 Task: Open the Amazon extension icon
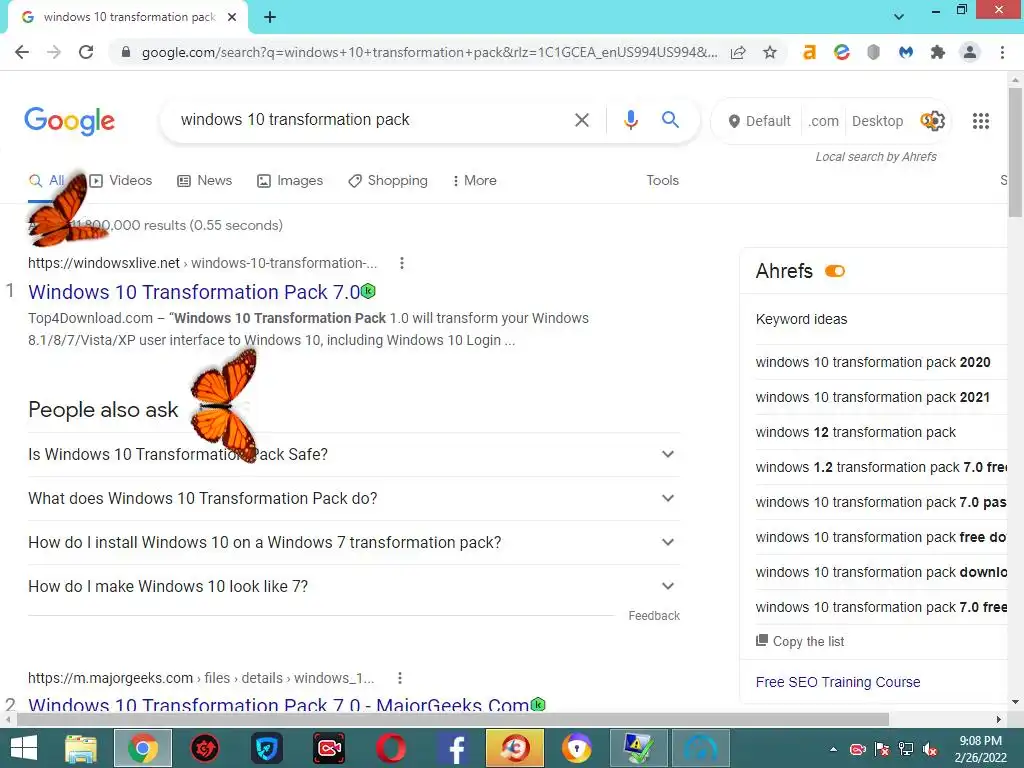[x=809, y=52]
